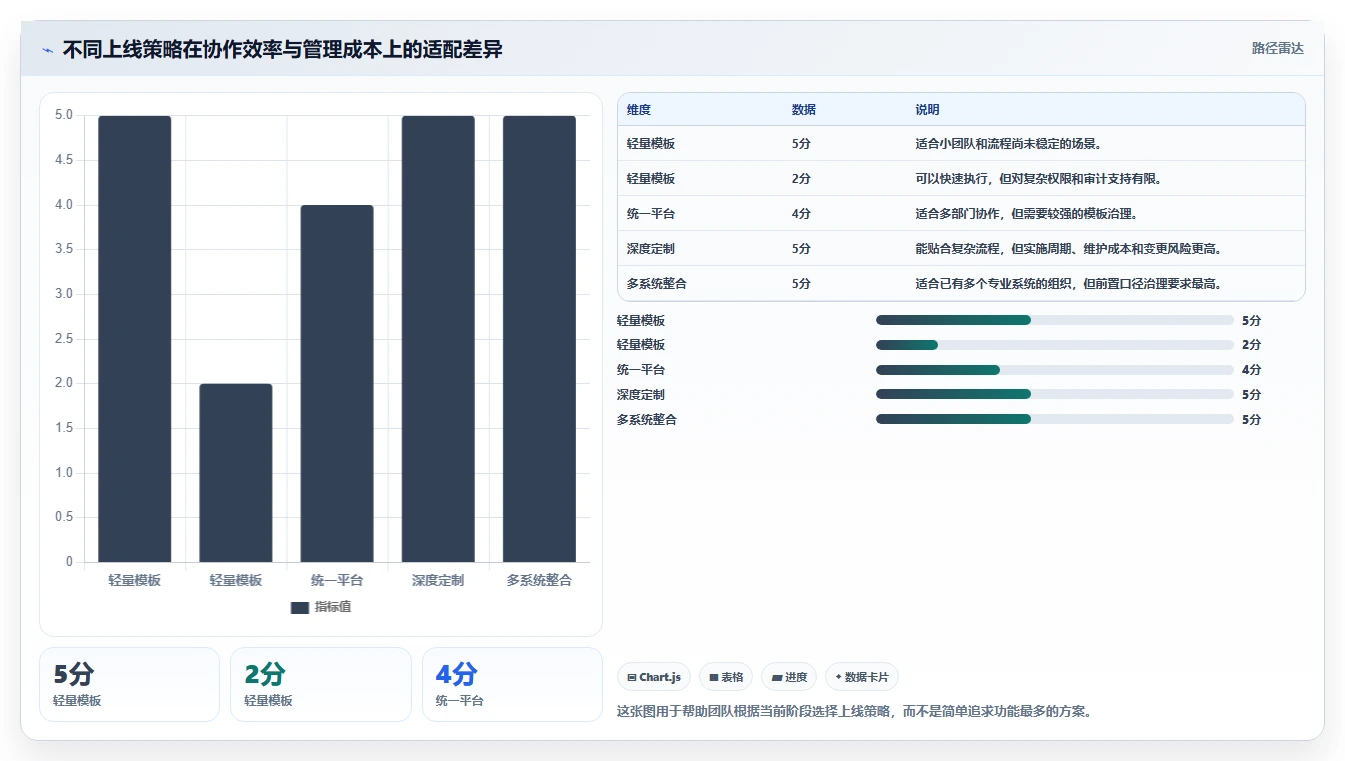The height and width of the screenshot is (761, 1345).
Task: Select the Chart.js tag
Action: pos(654,677)
